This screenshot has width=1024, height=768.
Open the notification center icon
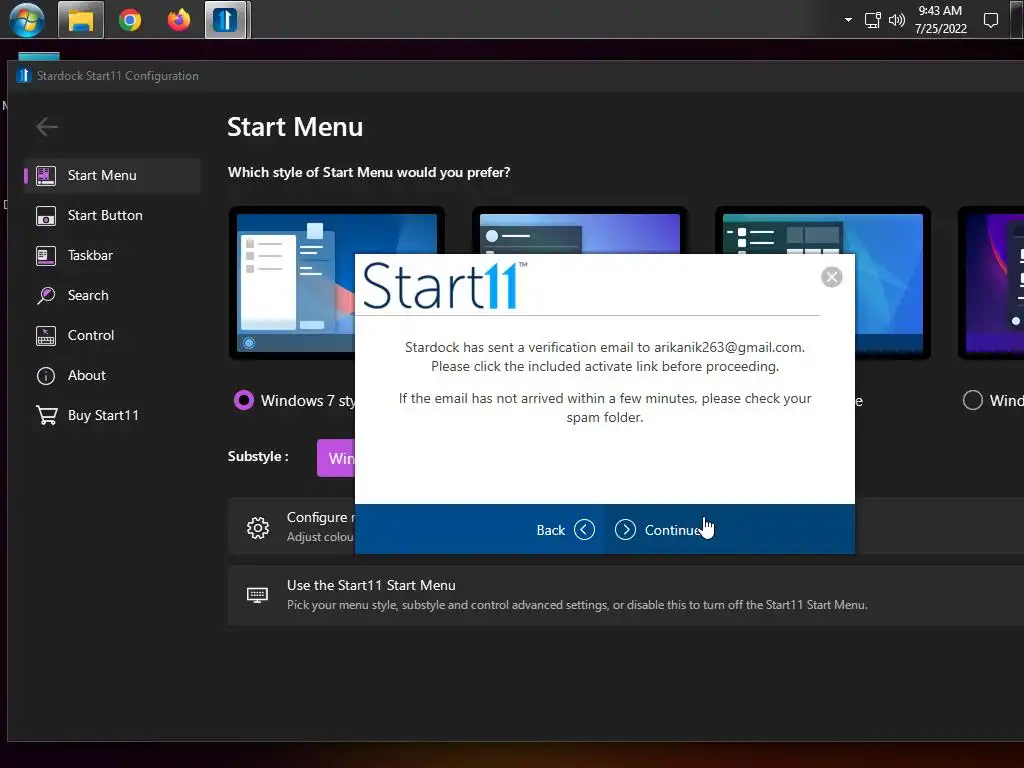pos(991,20)
